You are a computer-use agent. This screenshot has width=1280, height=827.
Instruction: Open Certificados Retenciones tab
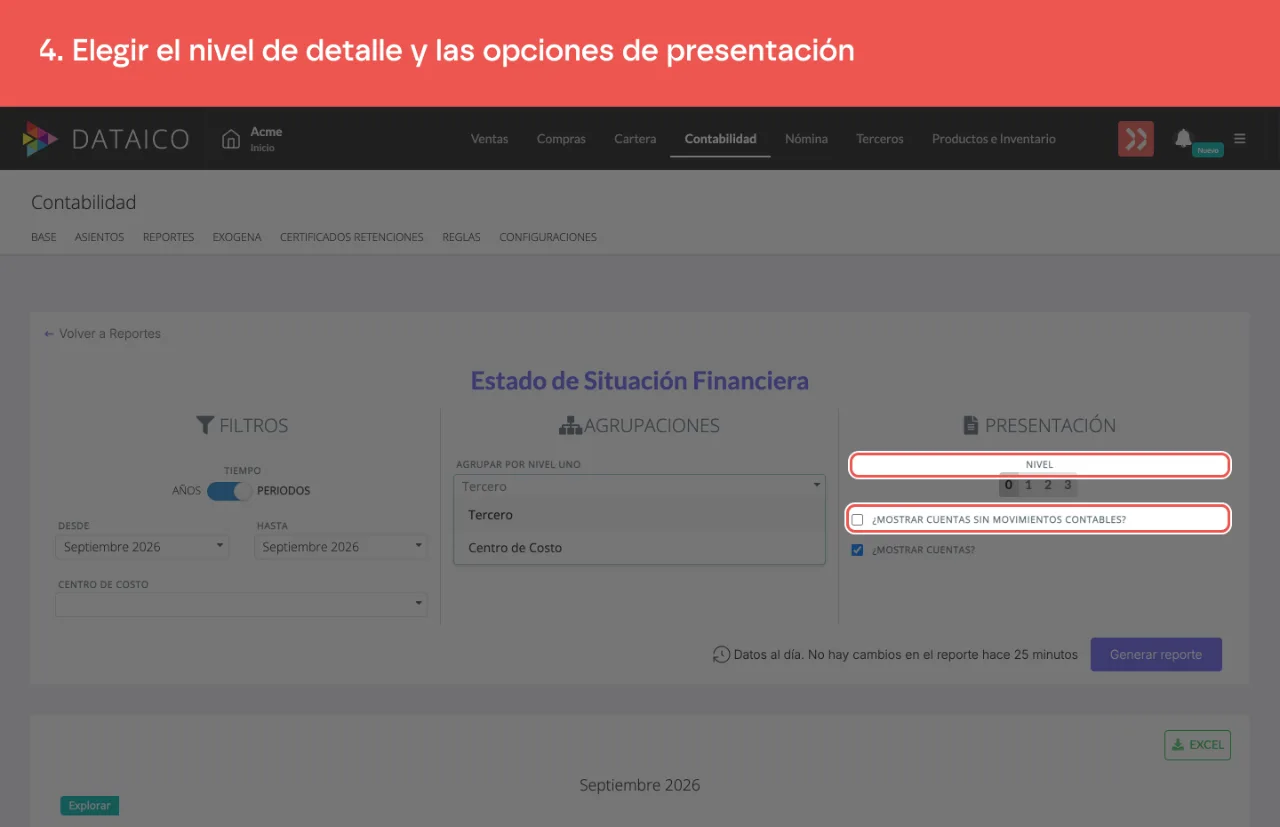[x=352, y=238]
